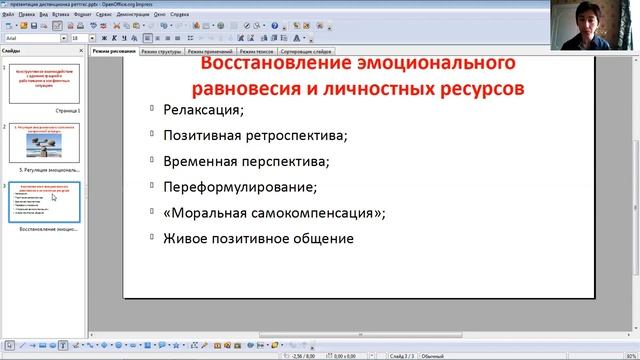Toggle Align Right paragraph button
Viewport: 640px width, 360px height.
[x=167, y=38]
